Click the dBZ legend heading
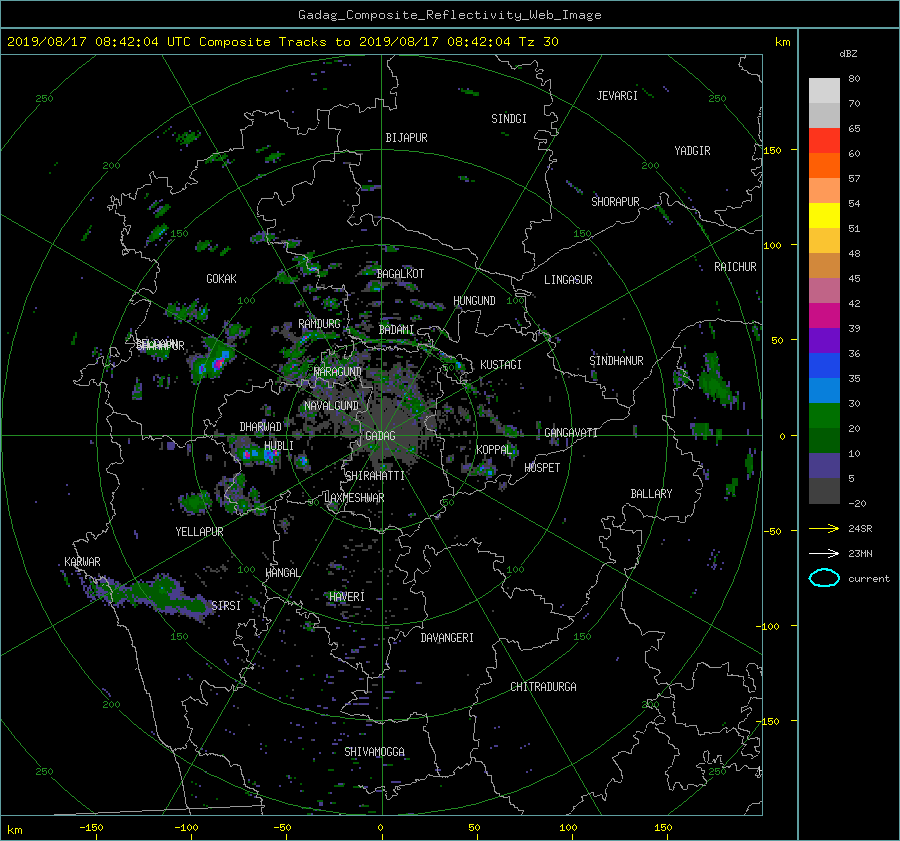Viewport: 900px width, 841px height. point(848,54)
